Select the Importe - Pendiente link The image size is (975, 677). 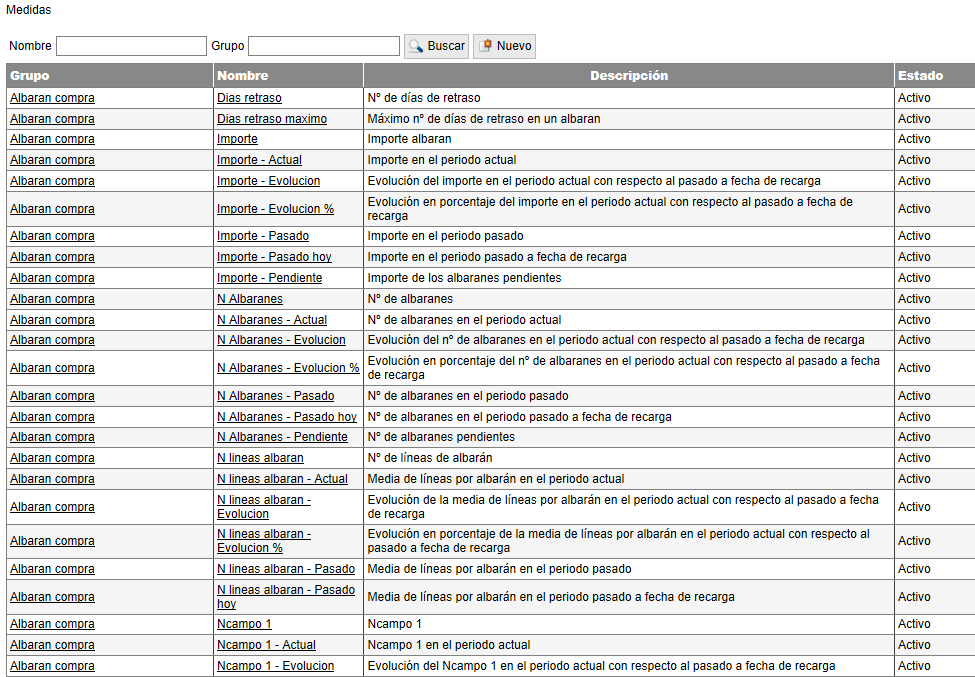[x=269, y=278]
